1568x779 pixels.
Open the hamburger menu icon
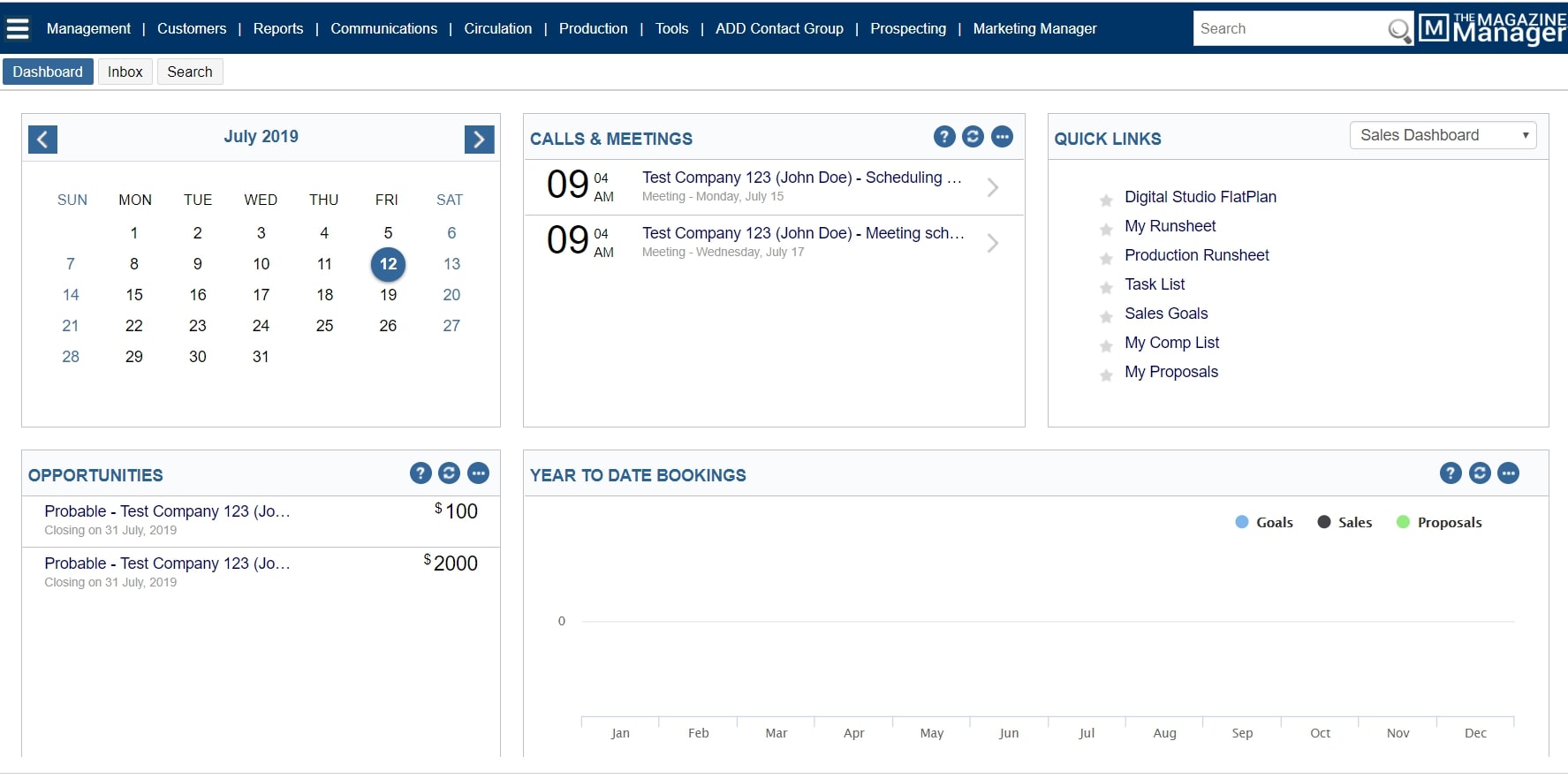18,28
